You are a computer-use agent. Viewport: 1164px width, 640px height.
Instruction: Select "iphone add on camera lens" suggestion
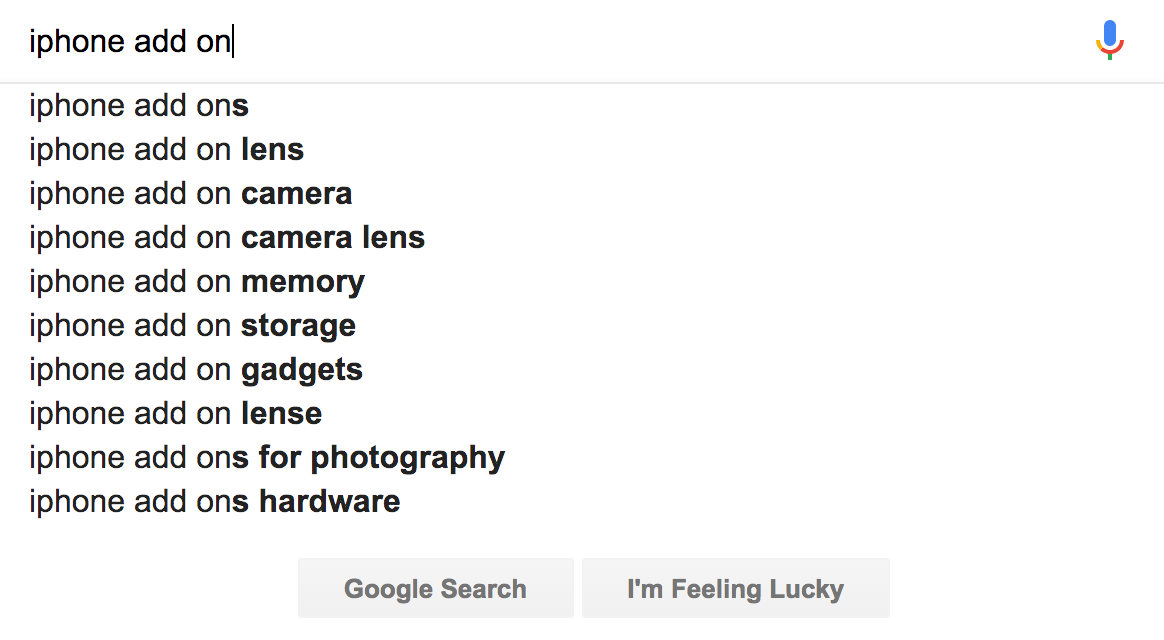[227, 237]
